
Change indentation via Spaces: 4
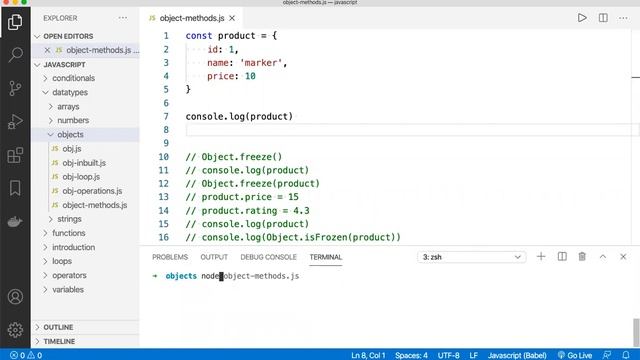(x=411, y=355)
